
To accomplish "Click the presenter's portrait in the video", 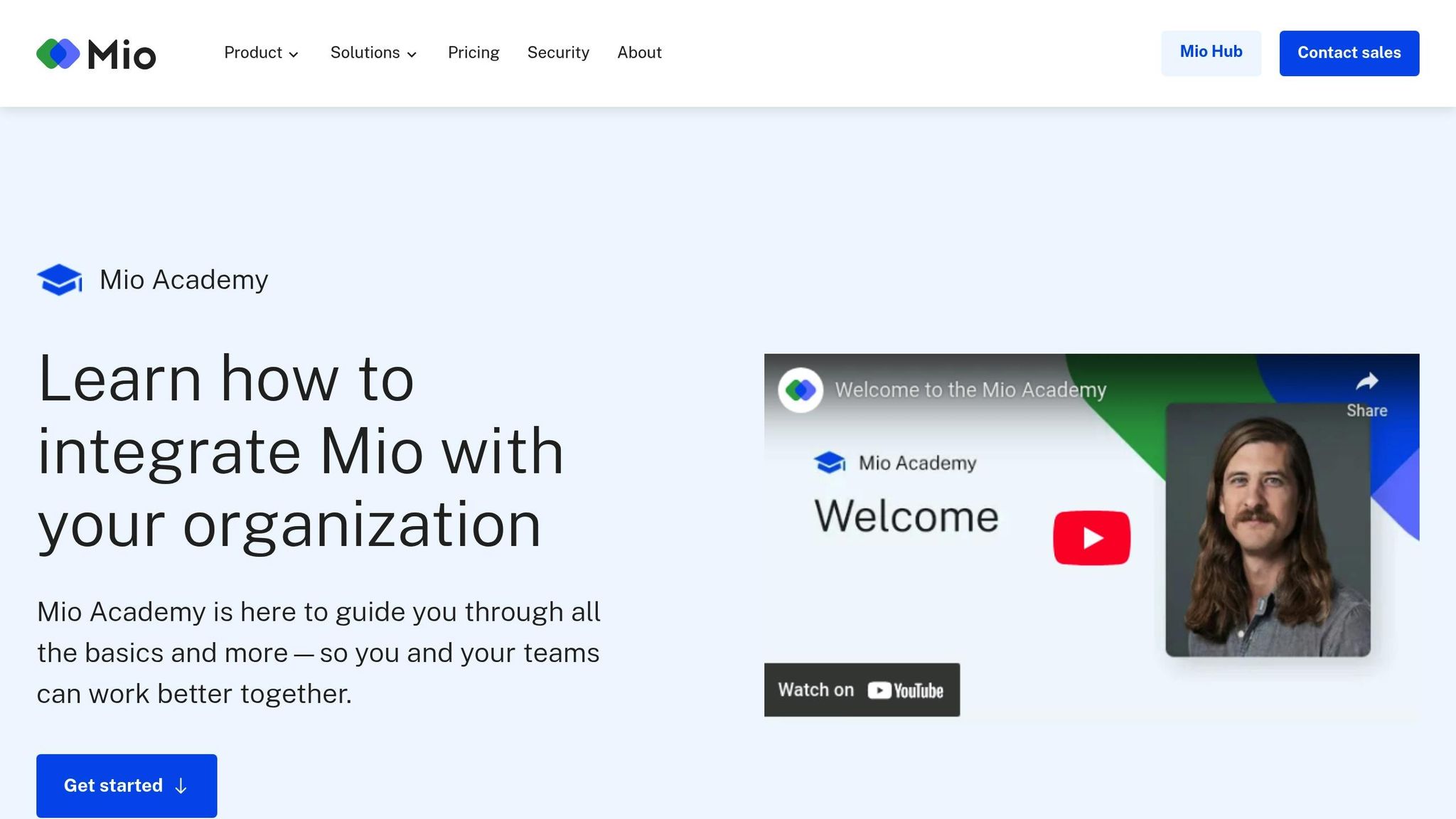I will click(x=1268, y=530).
